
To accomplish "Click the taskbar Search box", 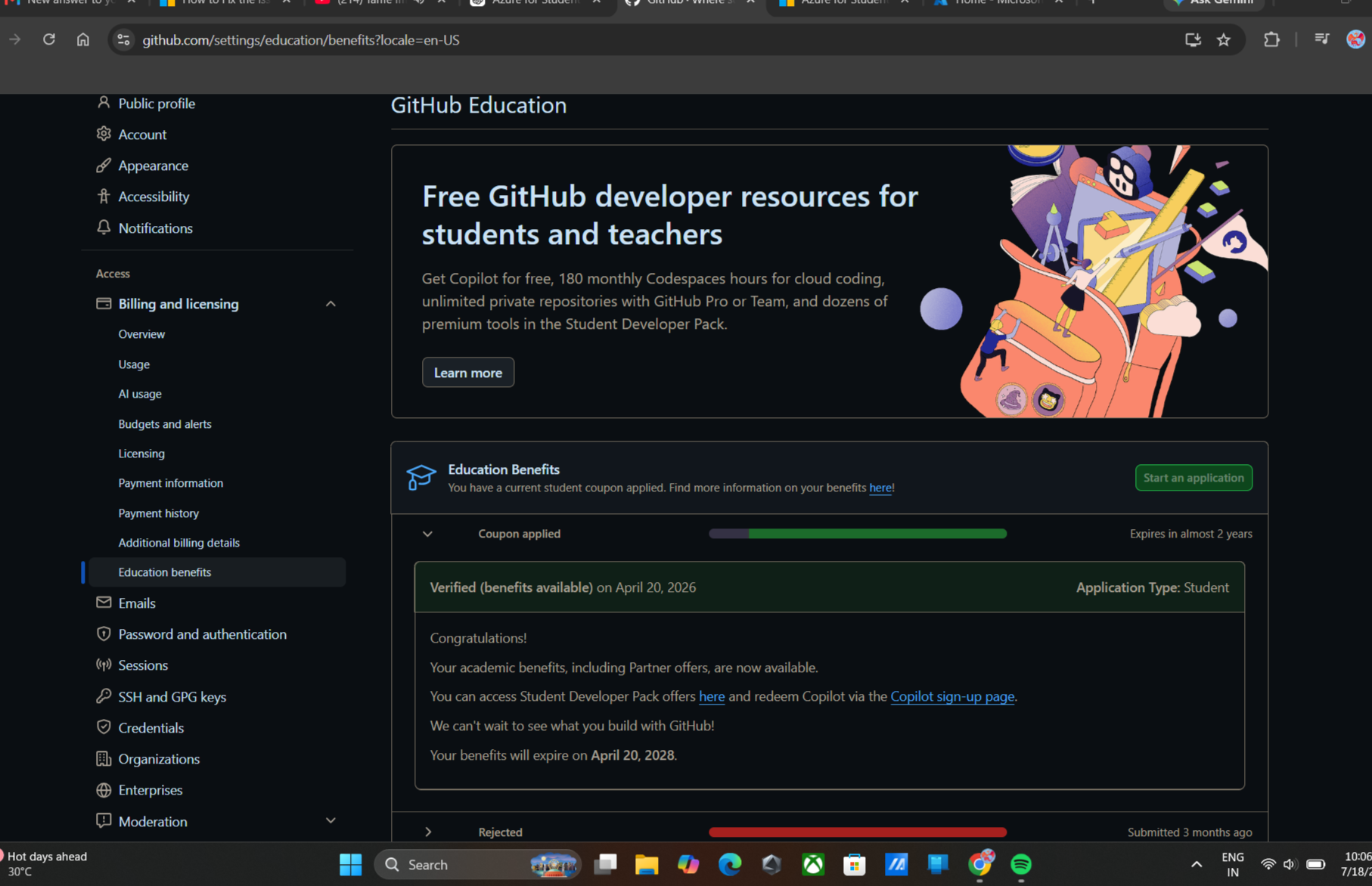I will (x=478, y=864).
